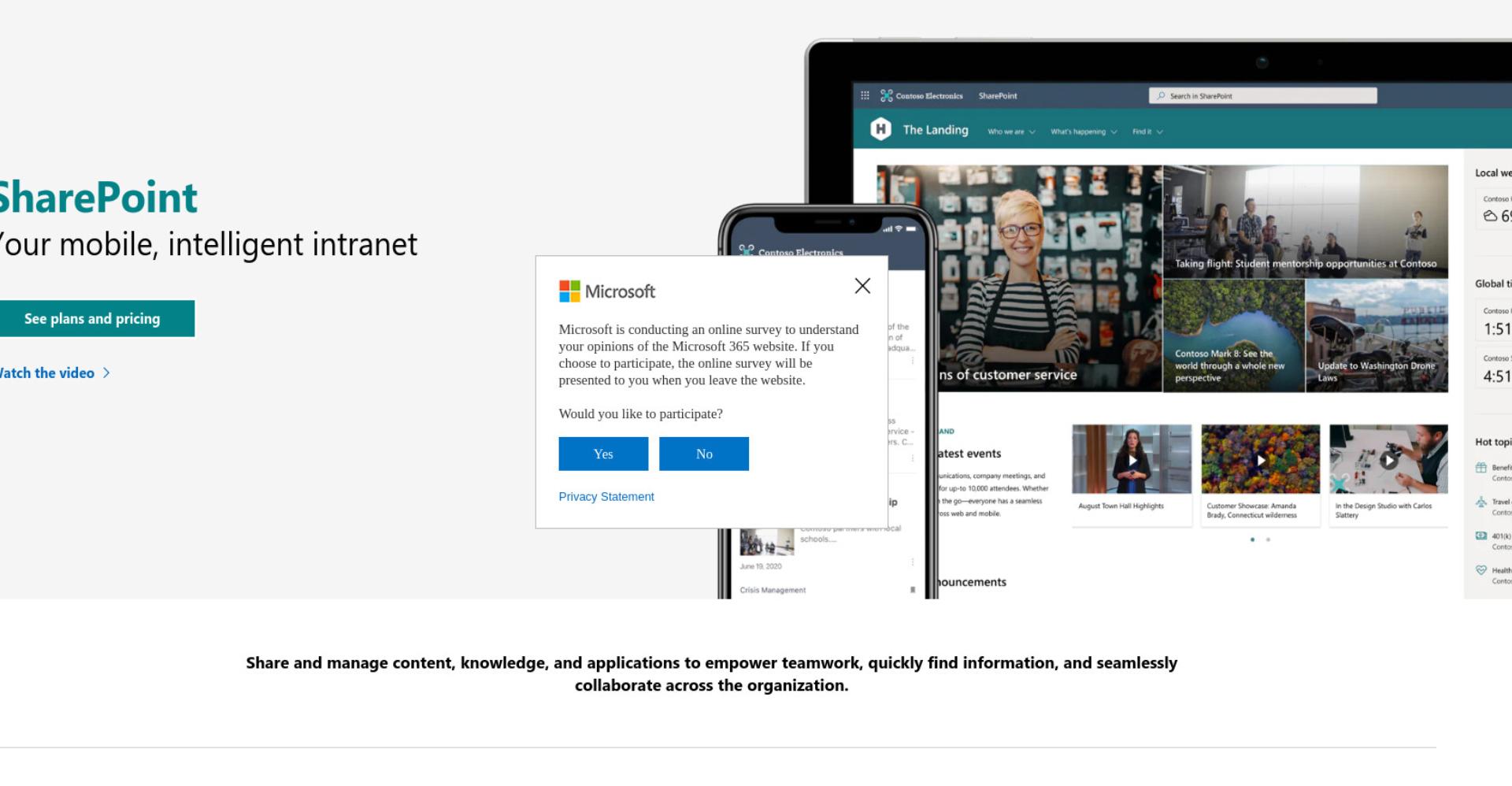This screenshot has height=786, width=1512.
Task: Click the SharePoint page heading
Action: coord(98,198)
